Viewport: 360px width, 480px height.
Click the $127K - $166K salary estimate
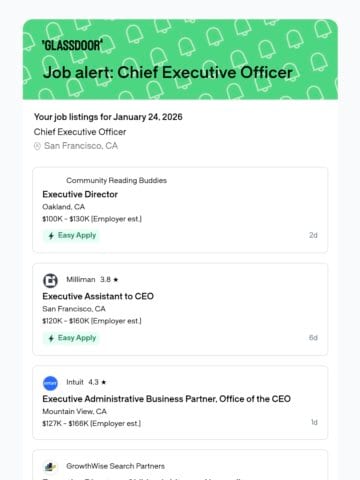click(92, 424)
